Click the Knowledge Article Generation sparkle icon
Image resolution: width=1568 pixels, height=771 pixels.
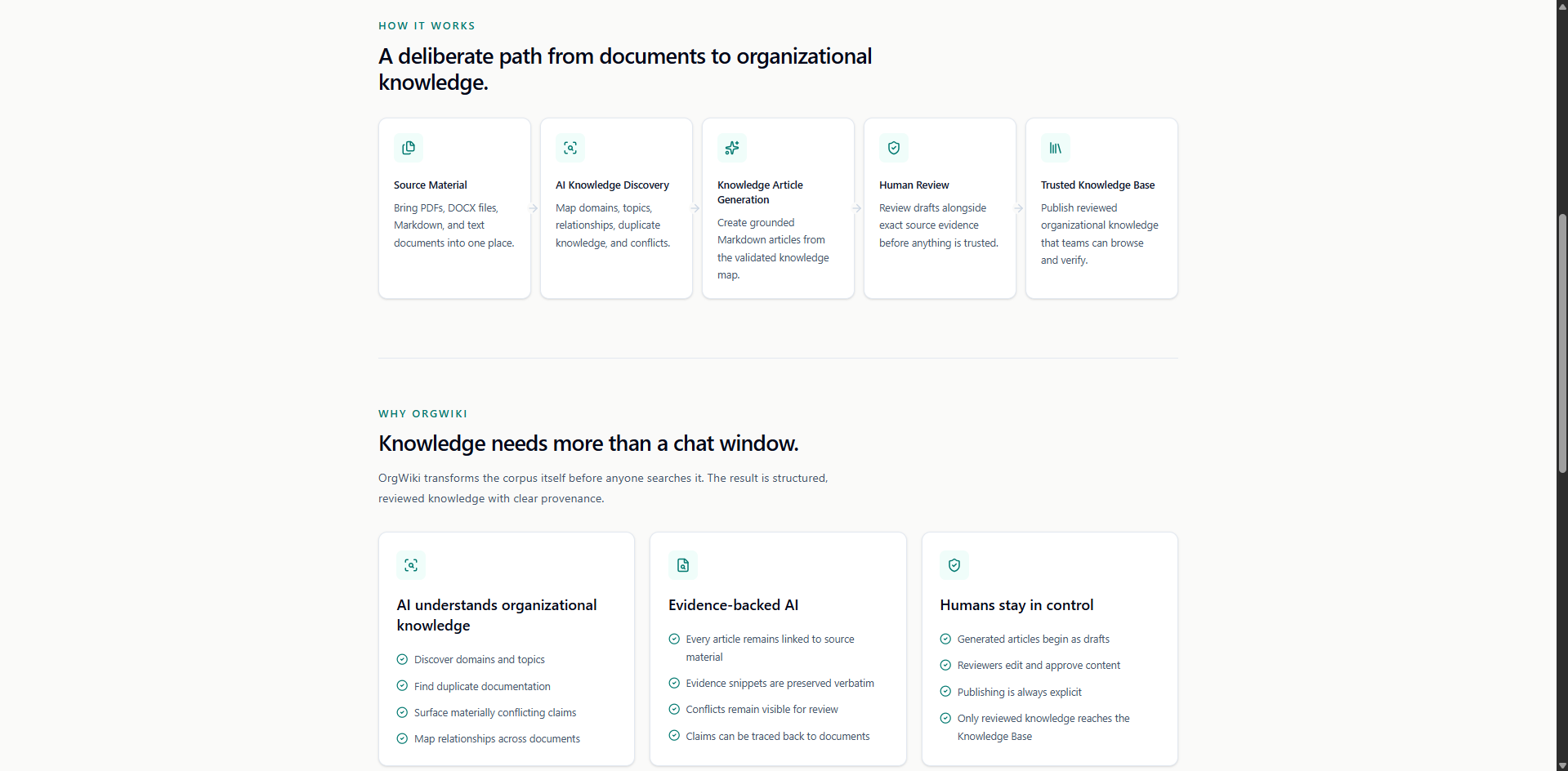click(x=732, y=148)
